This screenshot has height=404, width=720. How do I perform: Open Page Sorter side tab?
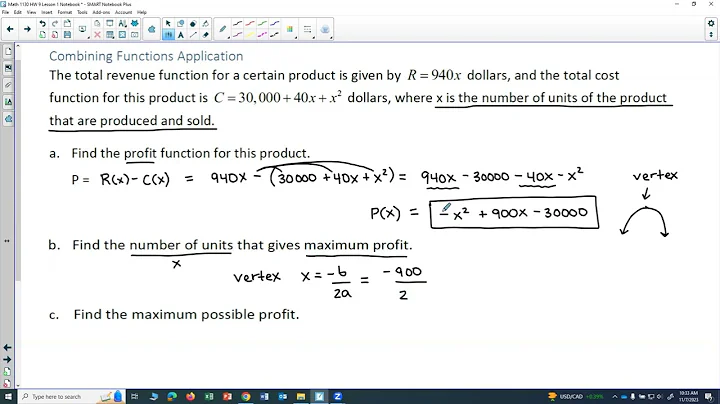click(8, 52)
